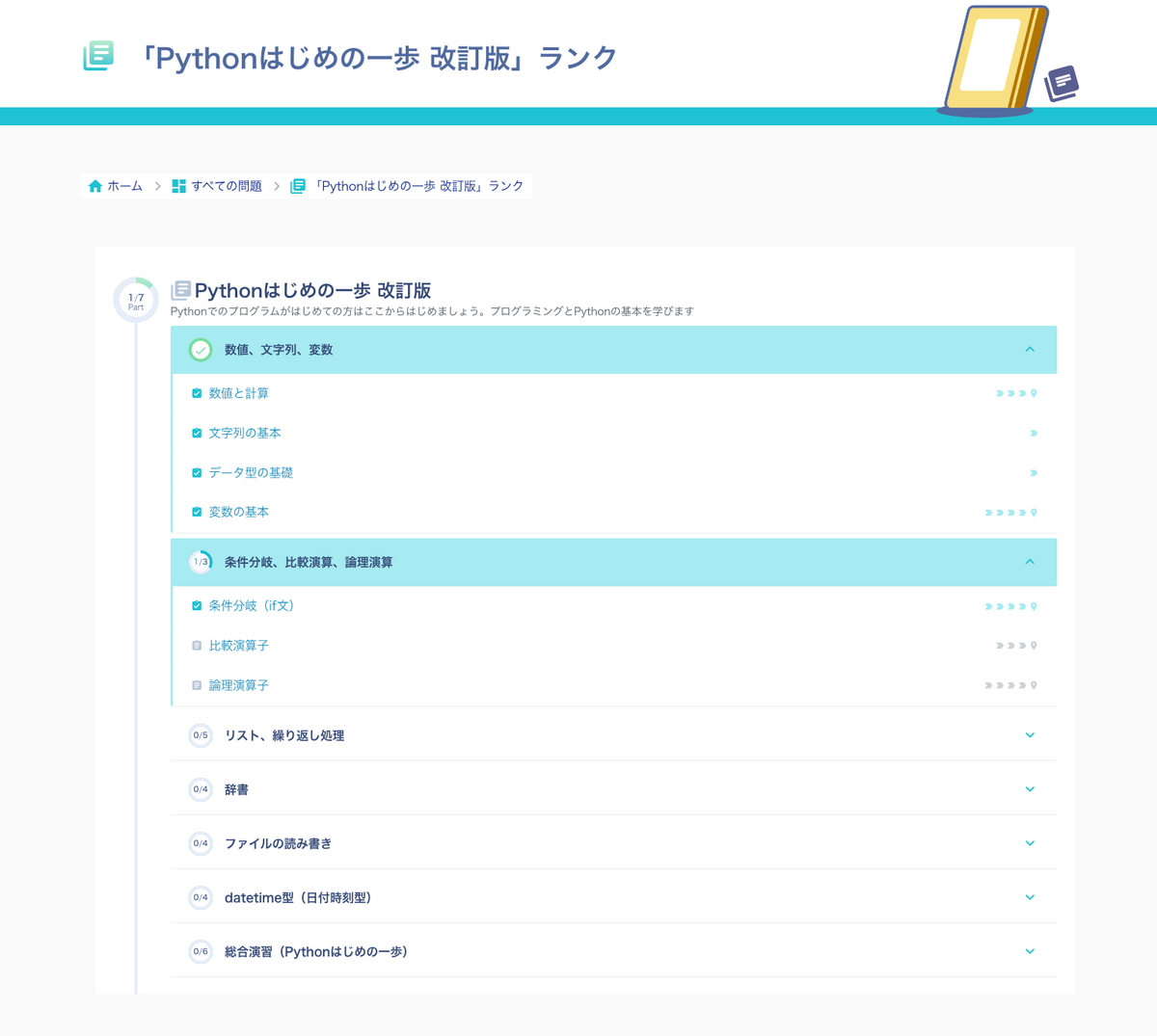Collapse 数値、文字列、変数 section with chevron
The width and height of the screenshot is (1157, 1036).
pos(1030,350)
